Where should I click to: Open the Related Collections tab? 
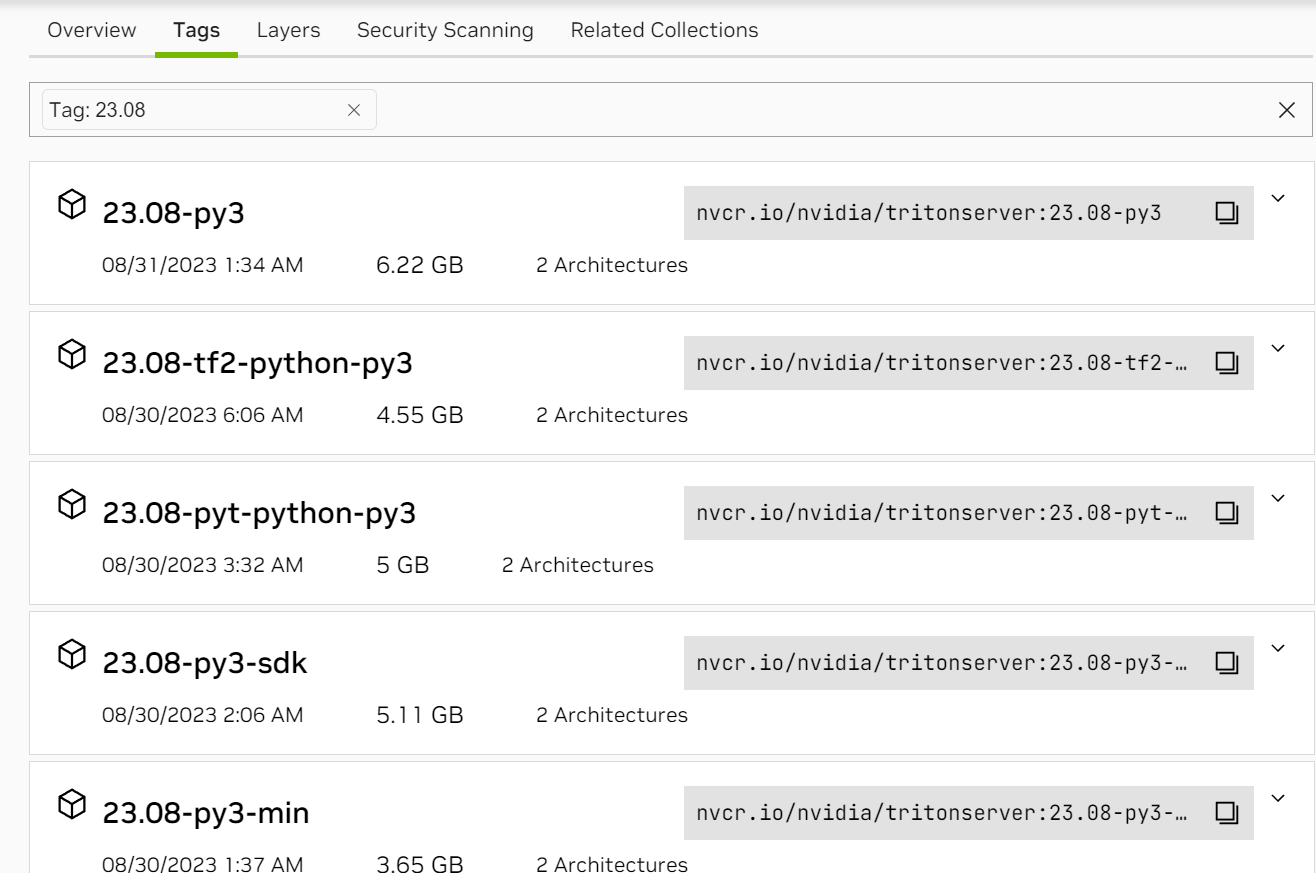(664, 30)
